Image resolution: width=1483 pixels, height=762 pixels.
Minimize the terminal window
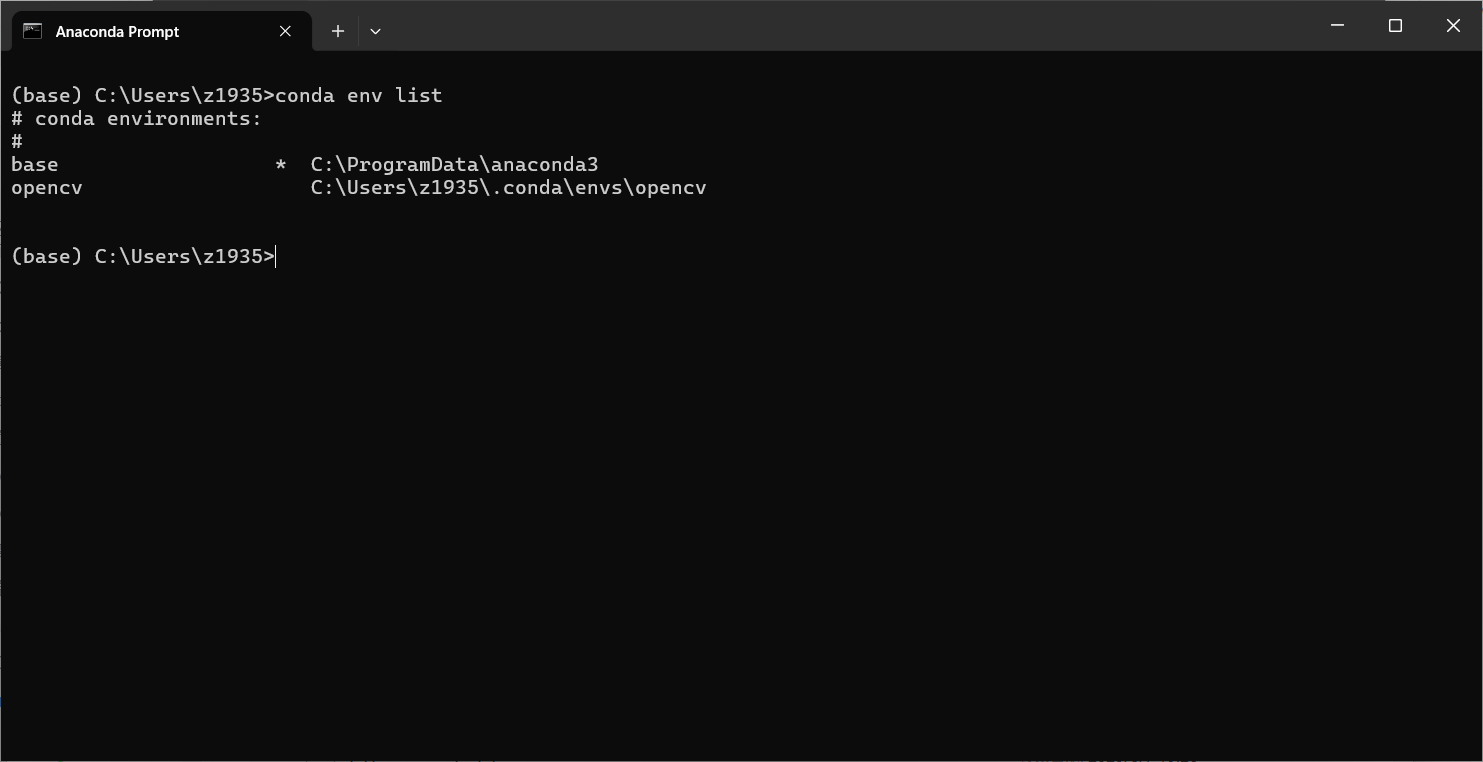[1337, 25]
